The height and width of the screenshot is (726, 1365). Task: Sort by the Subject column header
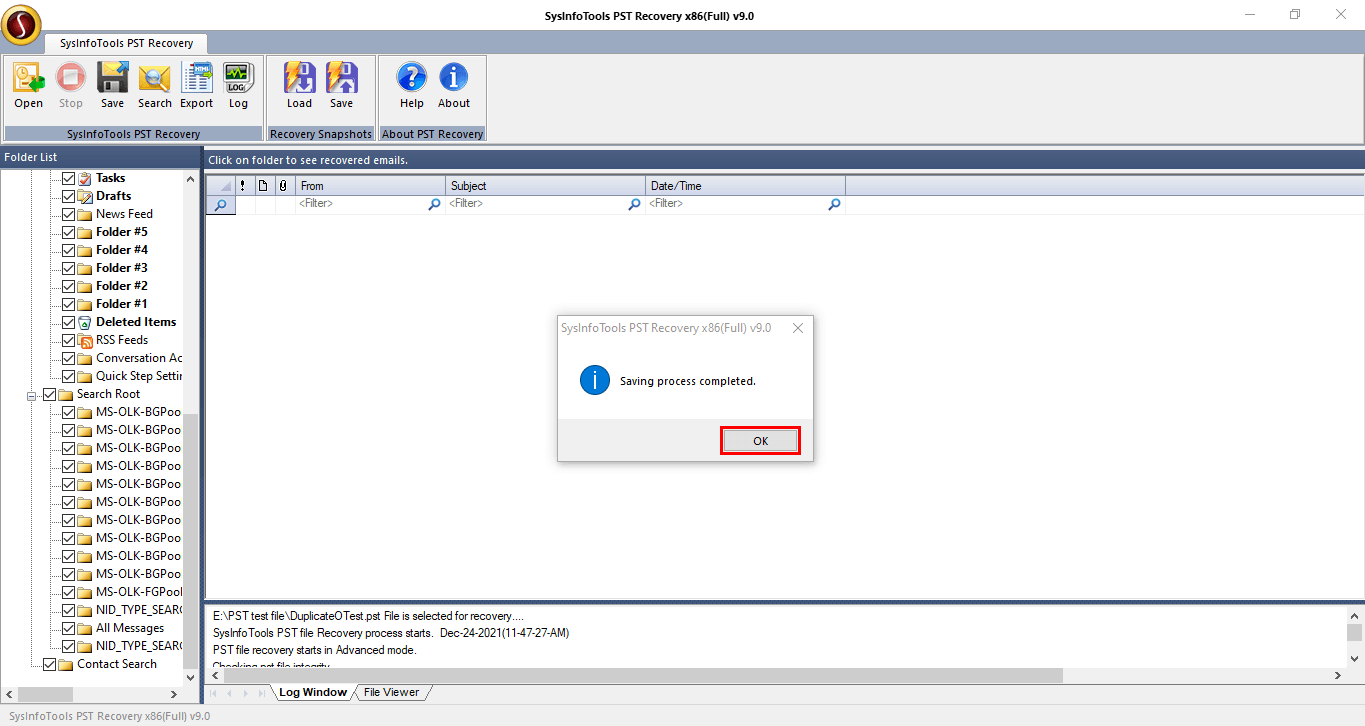(x=546, y=185)
